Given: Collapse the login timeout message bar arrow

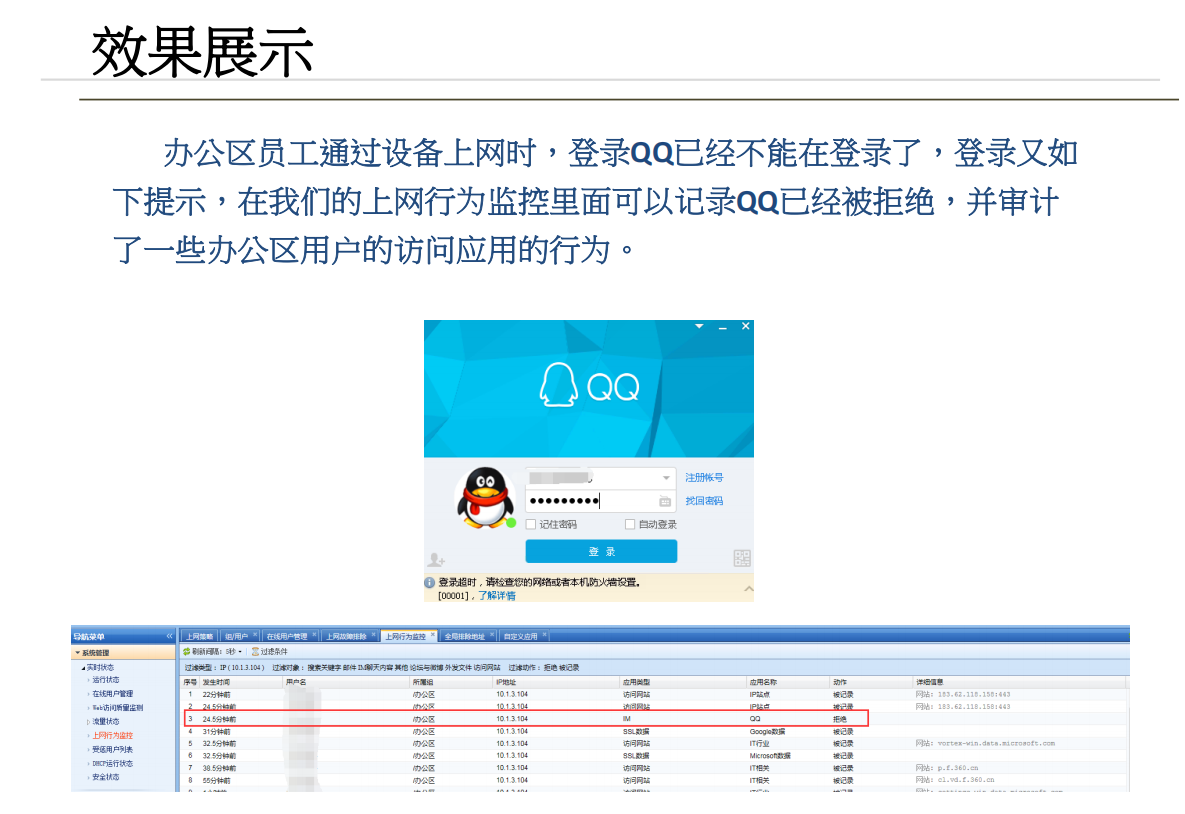Looking at the screenshot, I should click(x=748, y=589).
